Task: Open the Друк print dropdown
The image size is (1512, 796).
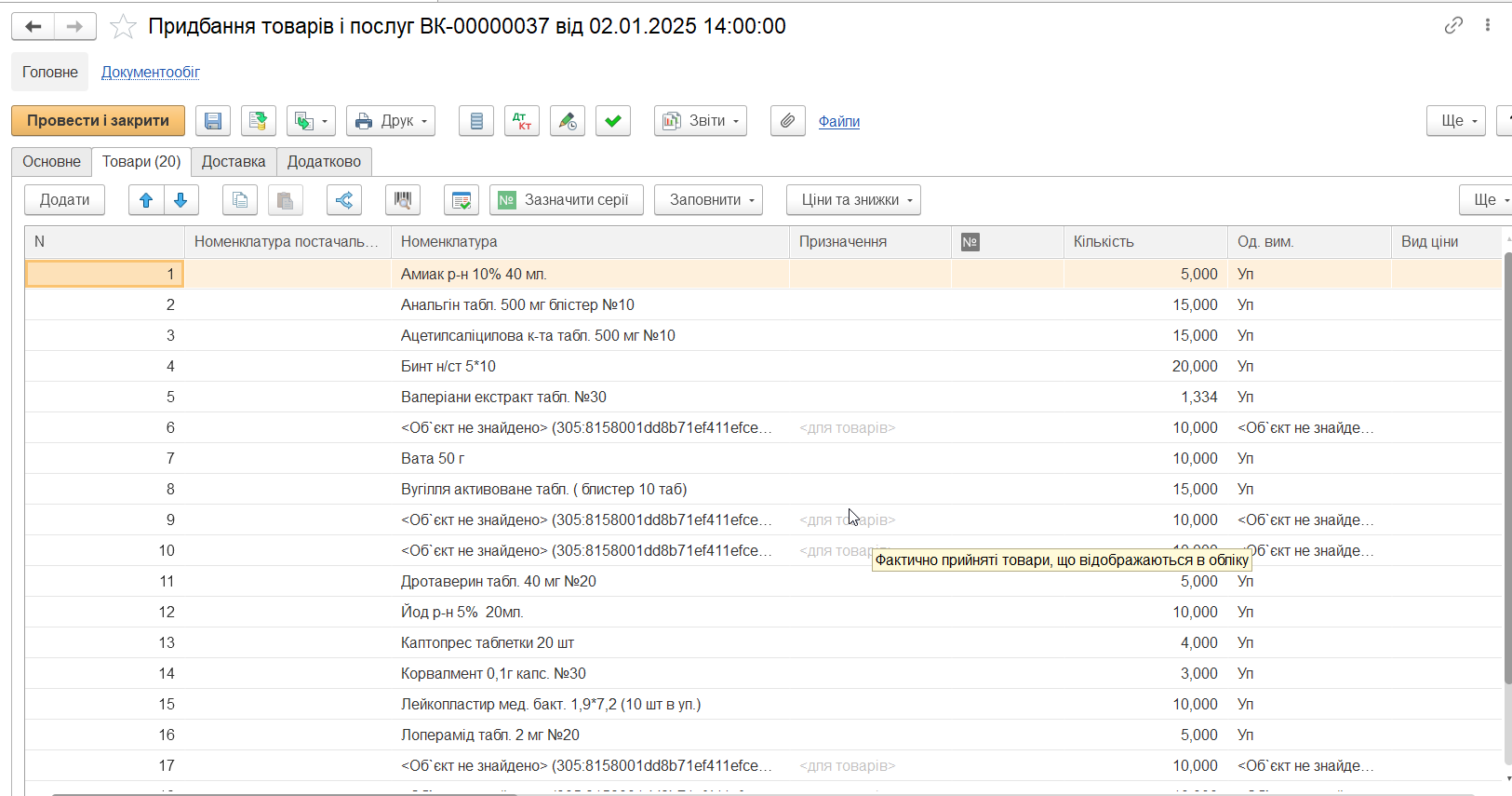Action: [391, 121]
